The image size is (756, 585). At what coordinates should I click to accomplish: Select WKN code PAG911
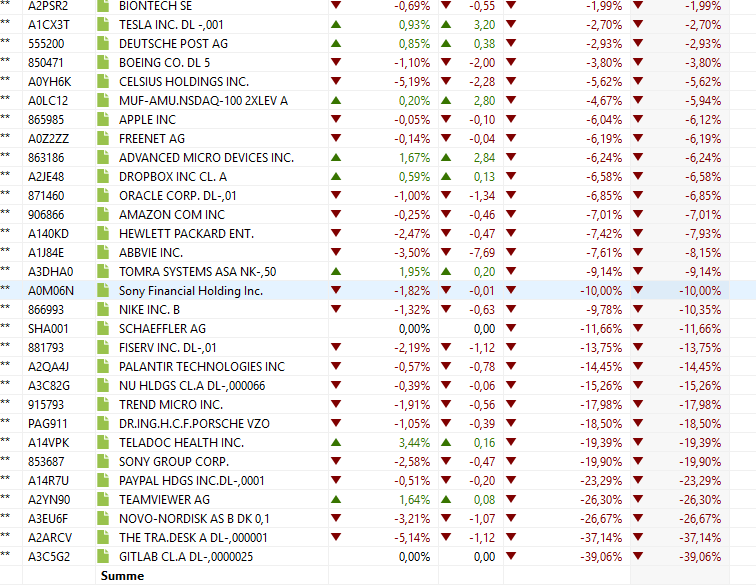[x=47, y=424]
